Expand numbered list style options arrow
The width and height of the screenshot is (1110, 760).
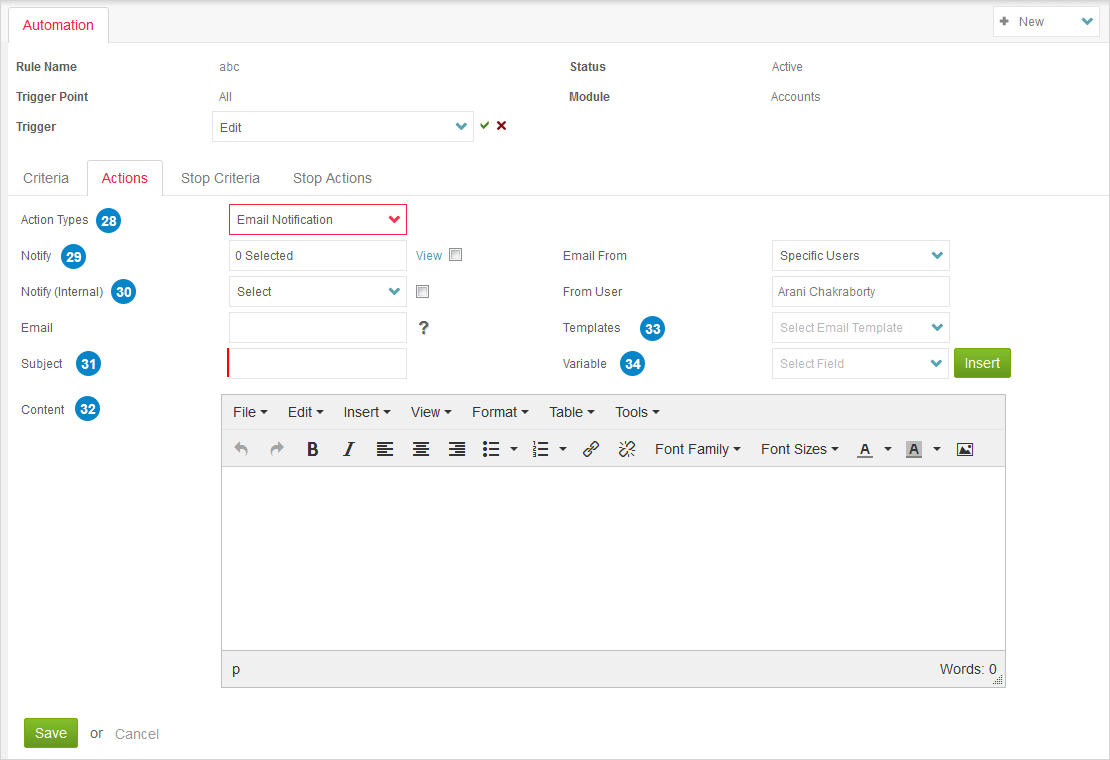click(563, 449)
